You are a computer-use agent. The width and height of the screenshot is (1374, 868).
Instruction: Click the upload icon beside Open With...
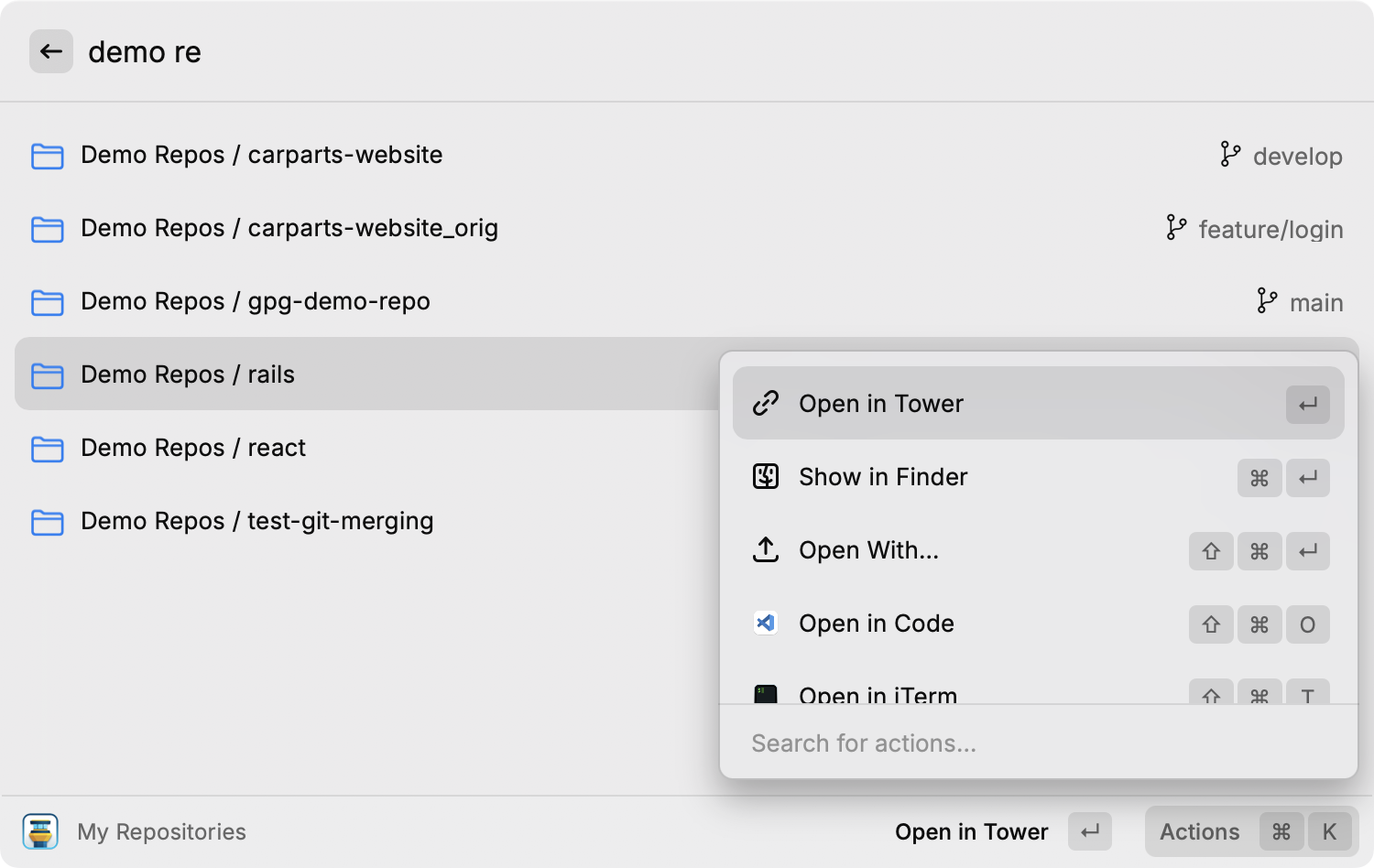765,549
